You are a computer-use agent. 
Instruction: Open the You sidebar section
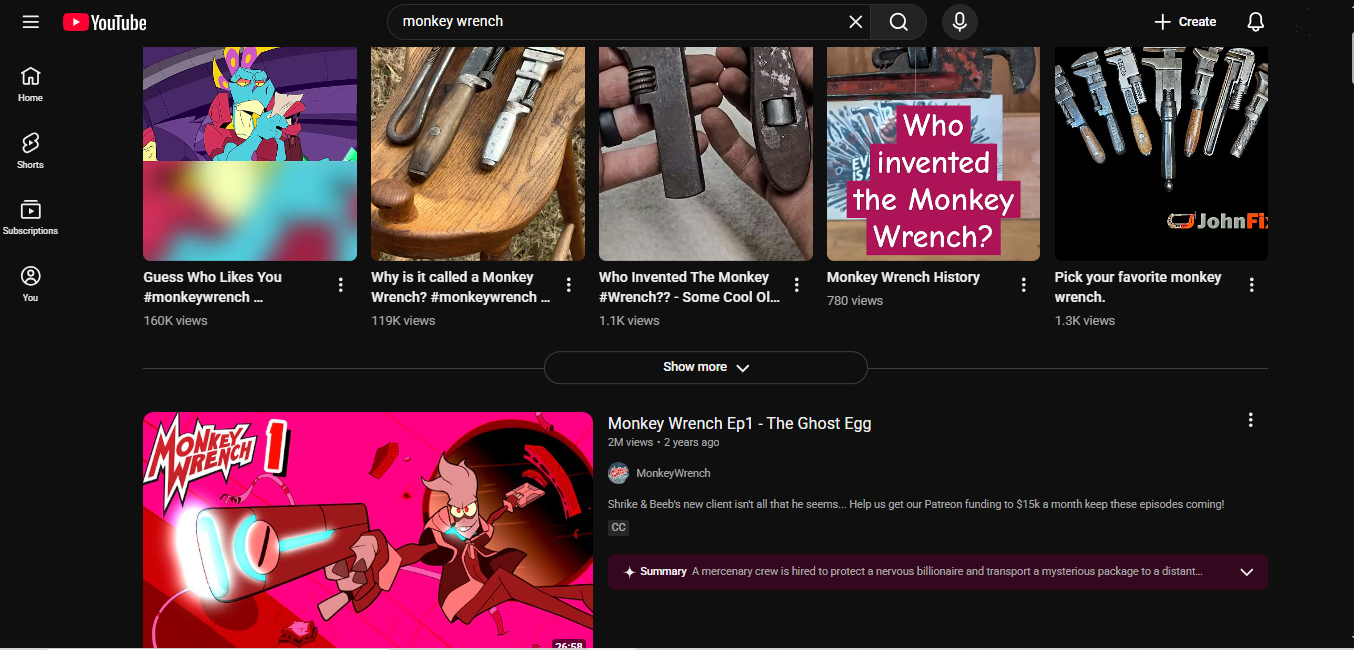click(31, 283)
